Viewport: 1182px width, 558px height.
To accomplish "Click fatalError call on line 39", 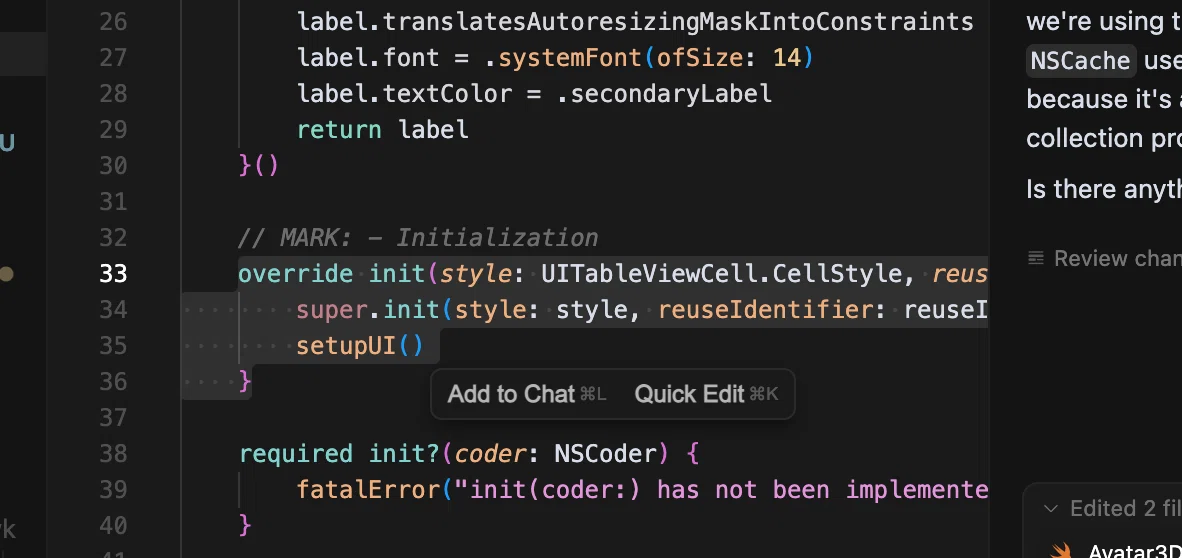I will [x=368, y=490].
